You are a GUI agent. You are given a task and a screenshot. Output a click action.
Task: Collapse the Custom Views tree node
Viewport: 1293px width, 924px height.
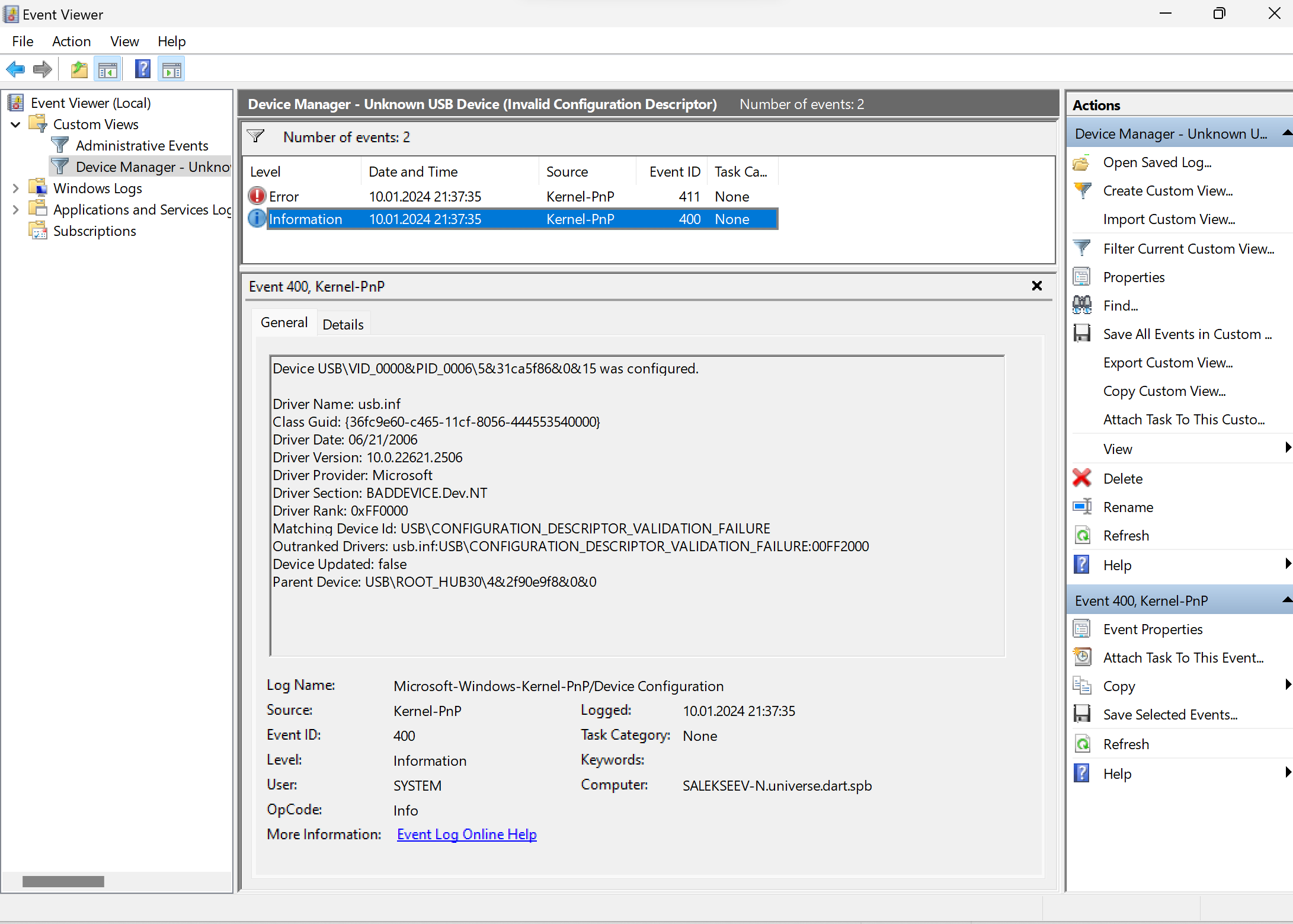click(x=16, y=124)
